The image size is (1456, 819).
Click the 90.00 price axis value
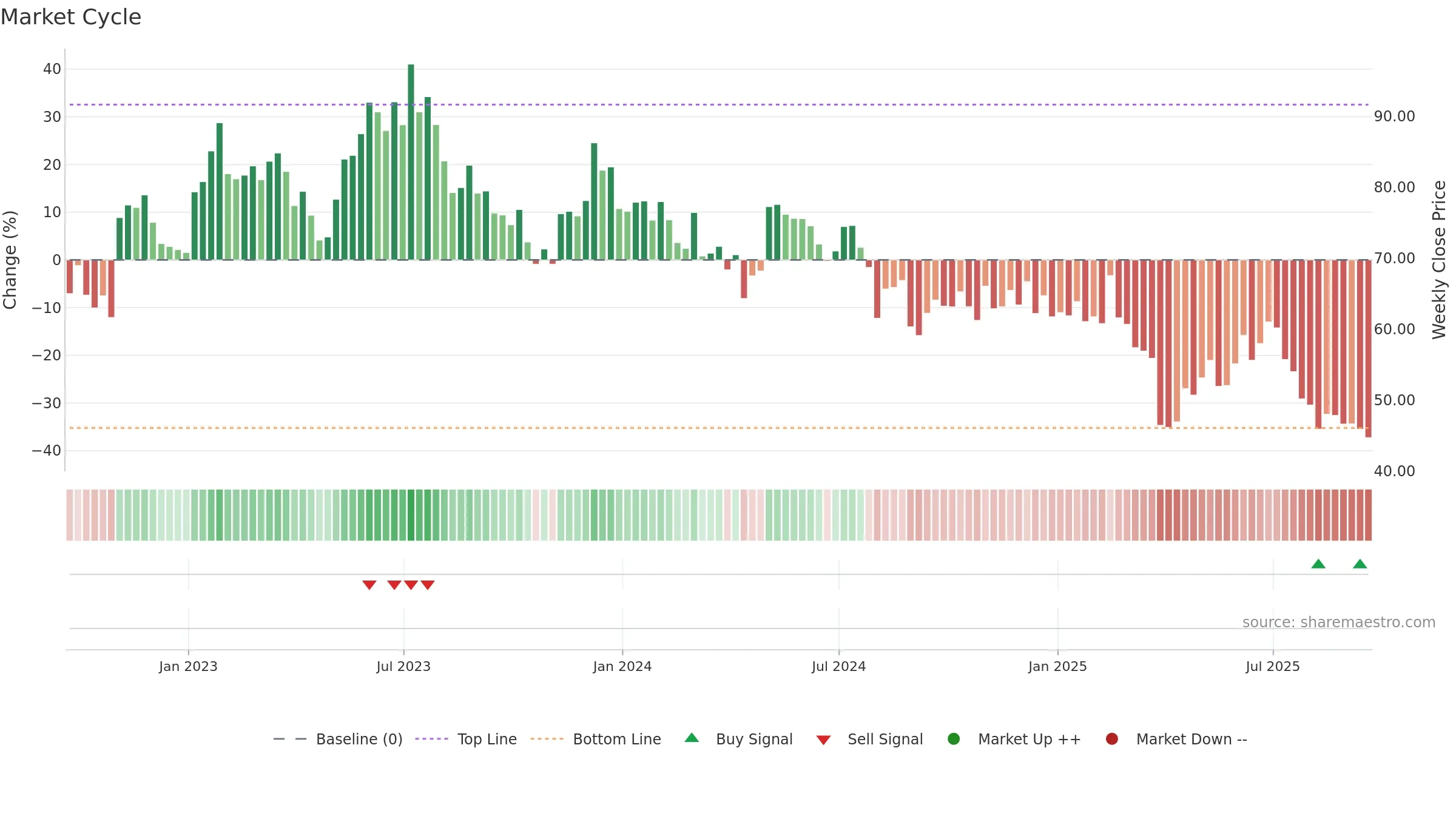coord(1394,116)
